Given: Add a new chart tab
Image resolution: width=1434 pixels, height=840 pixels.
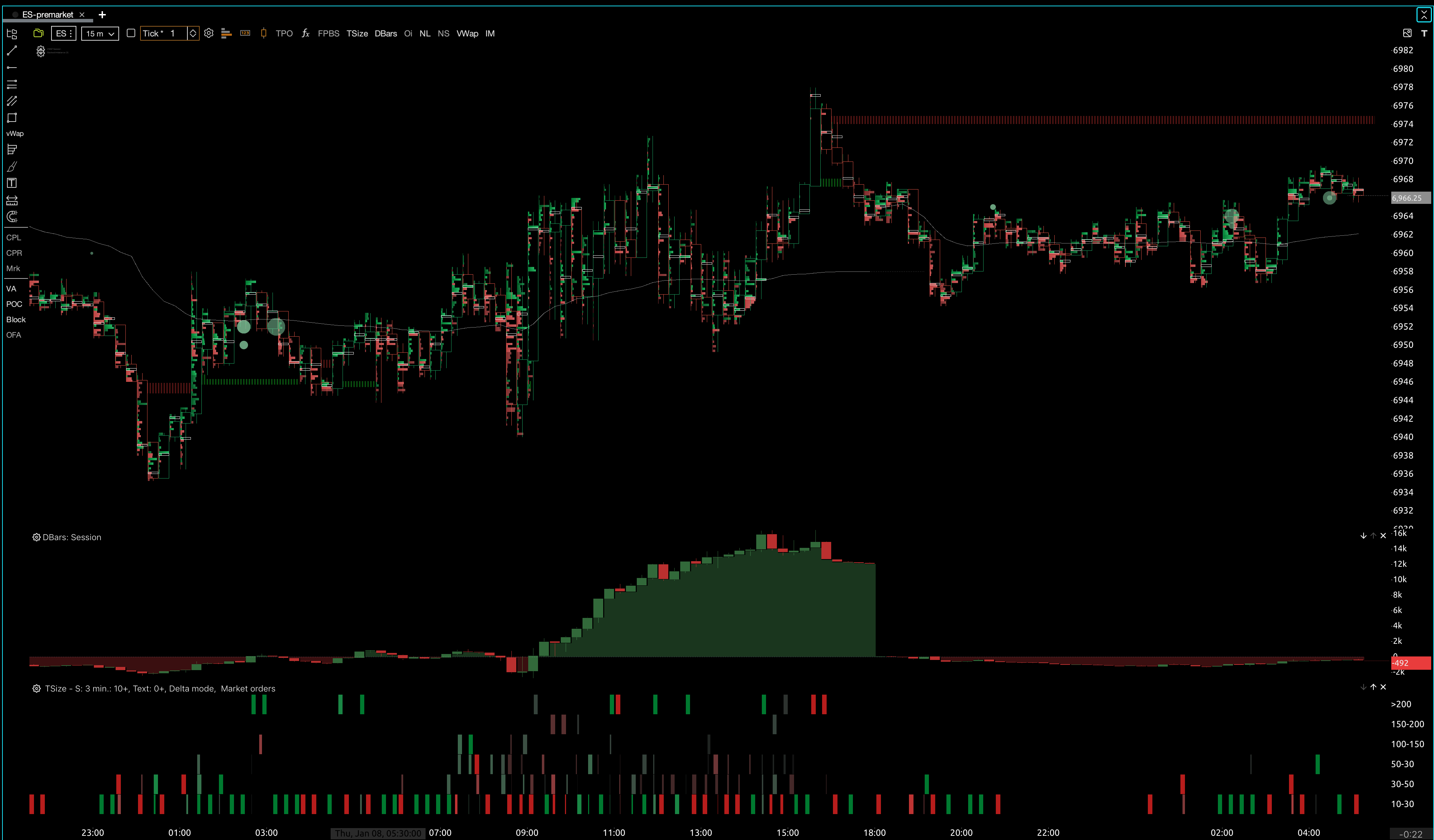Looking at the screenshot, I should [102, 15].
